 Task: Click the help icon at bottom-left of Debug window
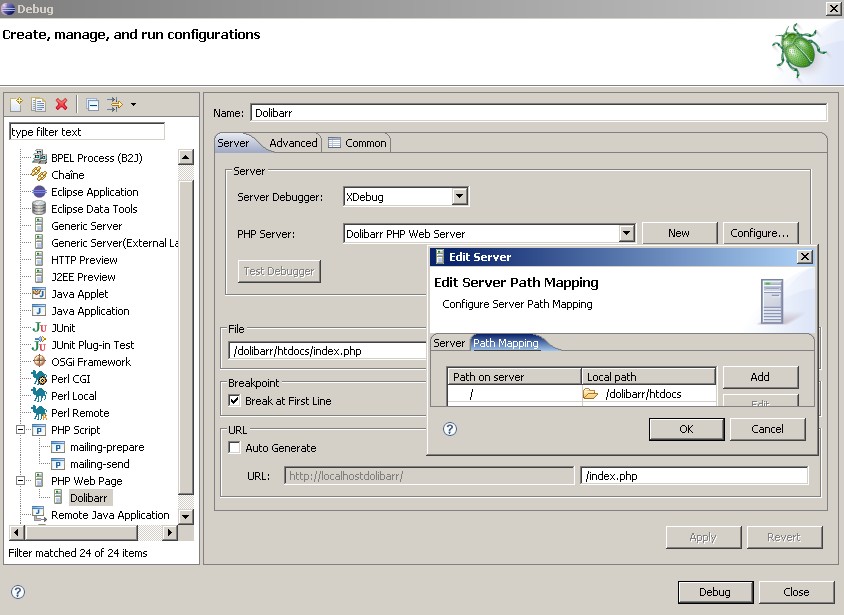[x=17, y=592]
